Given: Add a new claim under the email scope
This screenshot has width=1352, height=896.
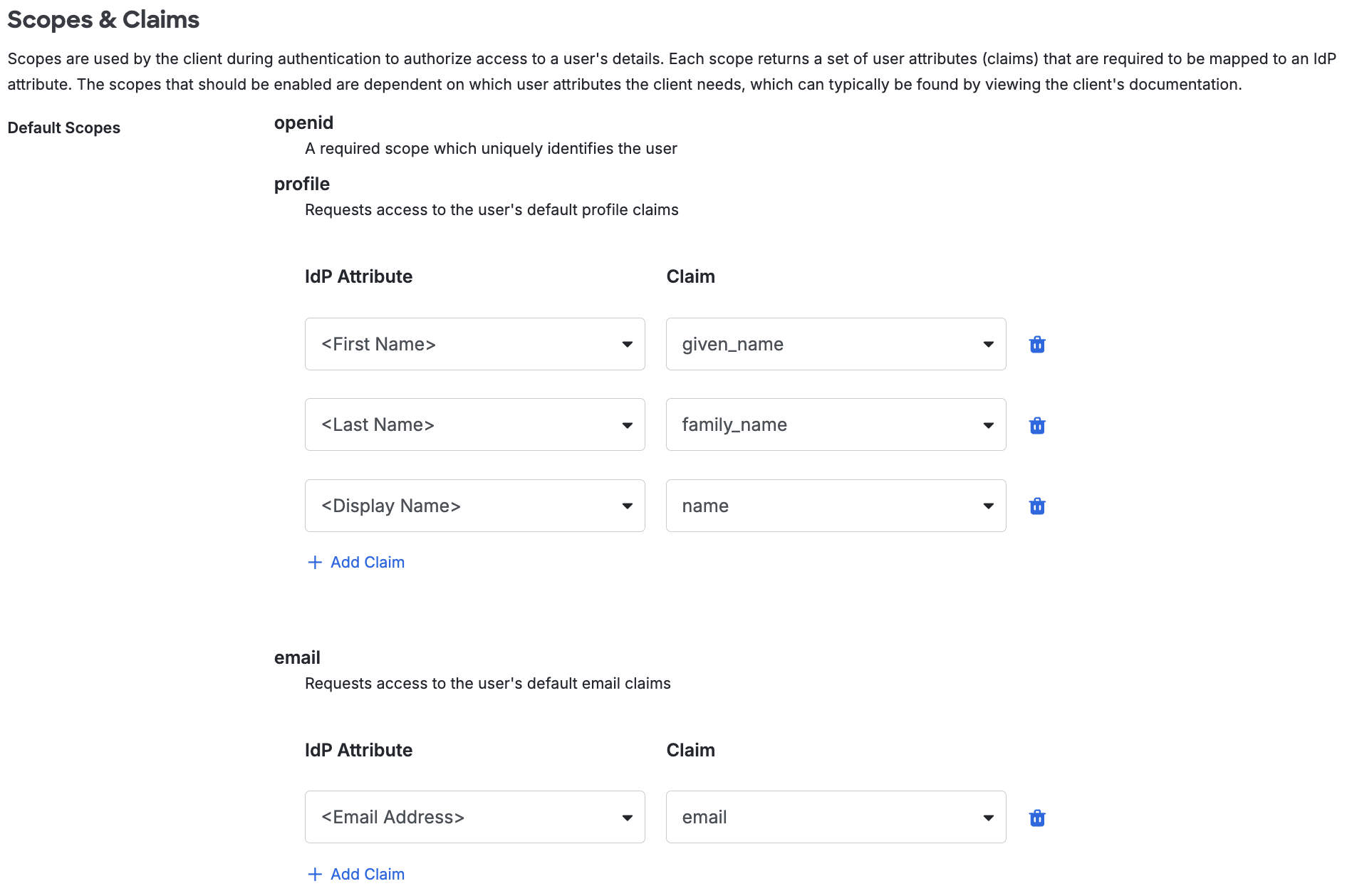Looking at the screenshot, I should (x=366, y=874).
